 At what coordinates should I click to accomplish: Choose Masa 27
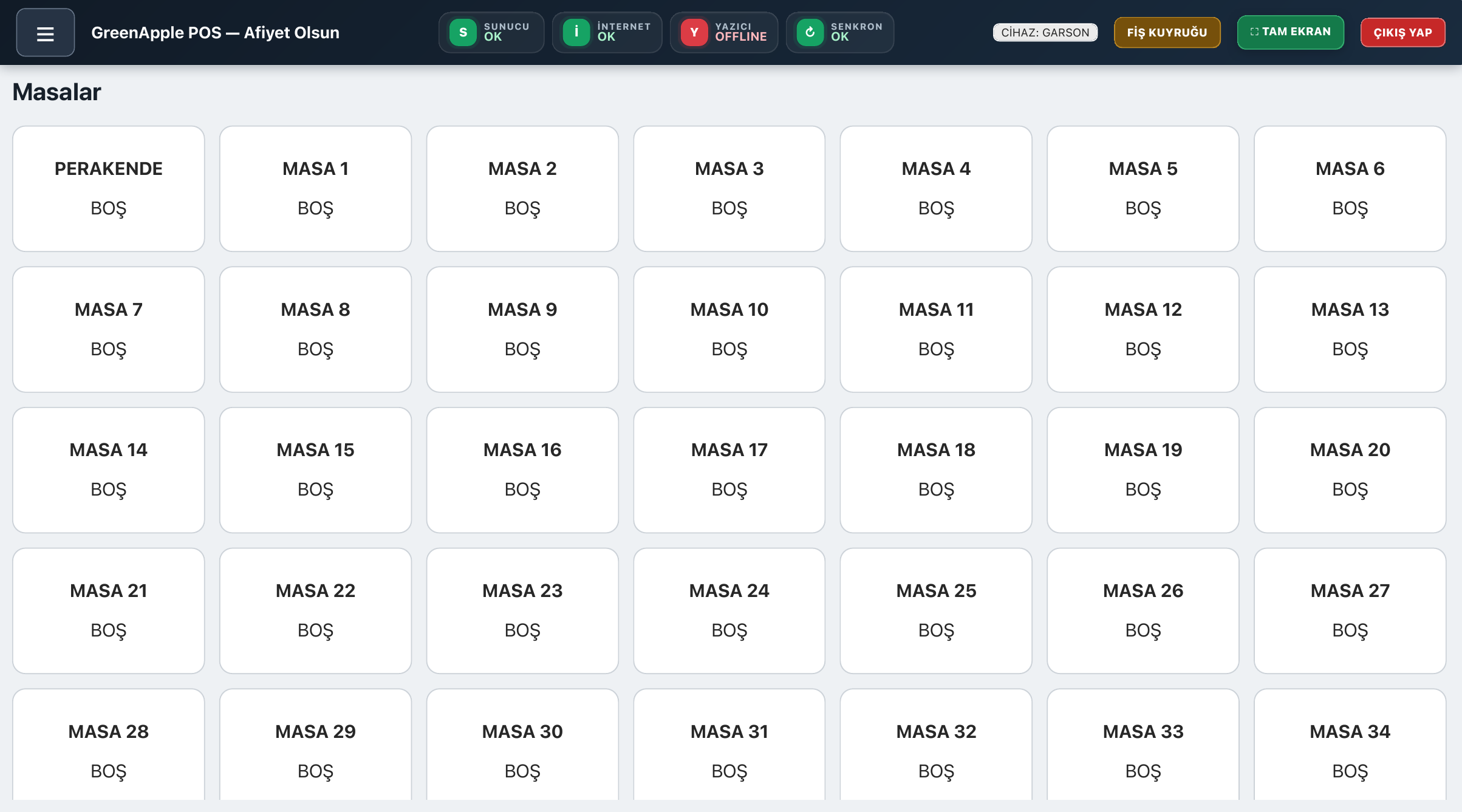pos(1350,611)
